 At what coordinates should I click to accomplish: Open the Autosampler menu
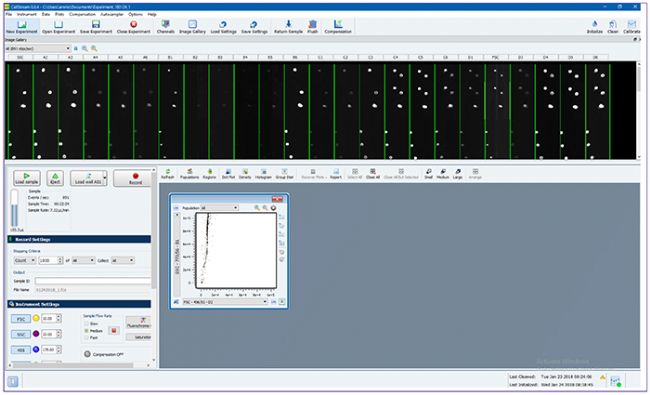[x=112, y=14]
